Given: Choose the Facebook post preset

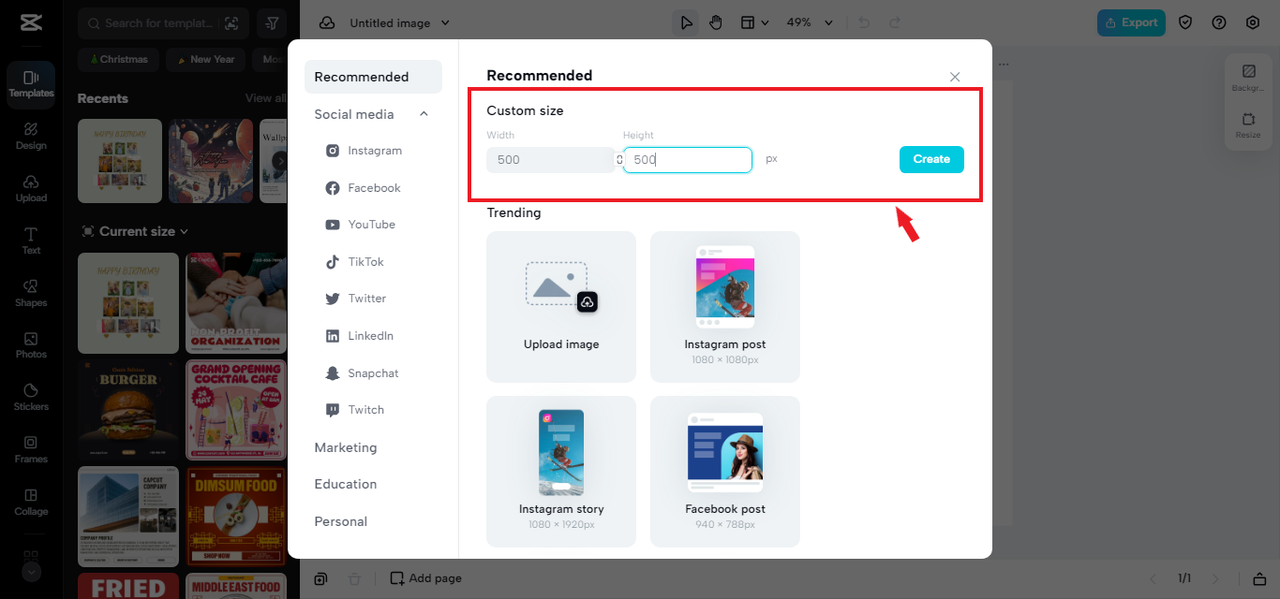Looking at the screenshot, I should tap(725, 472).
